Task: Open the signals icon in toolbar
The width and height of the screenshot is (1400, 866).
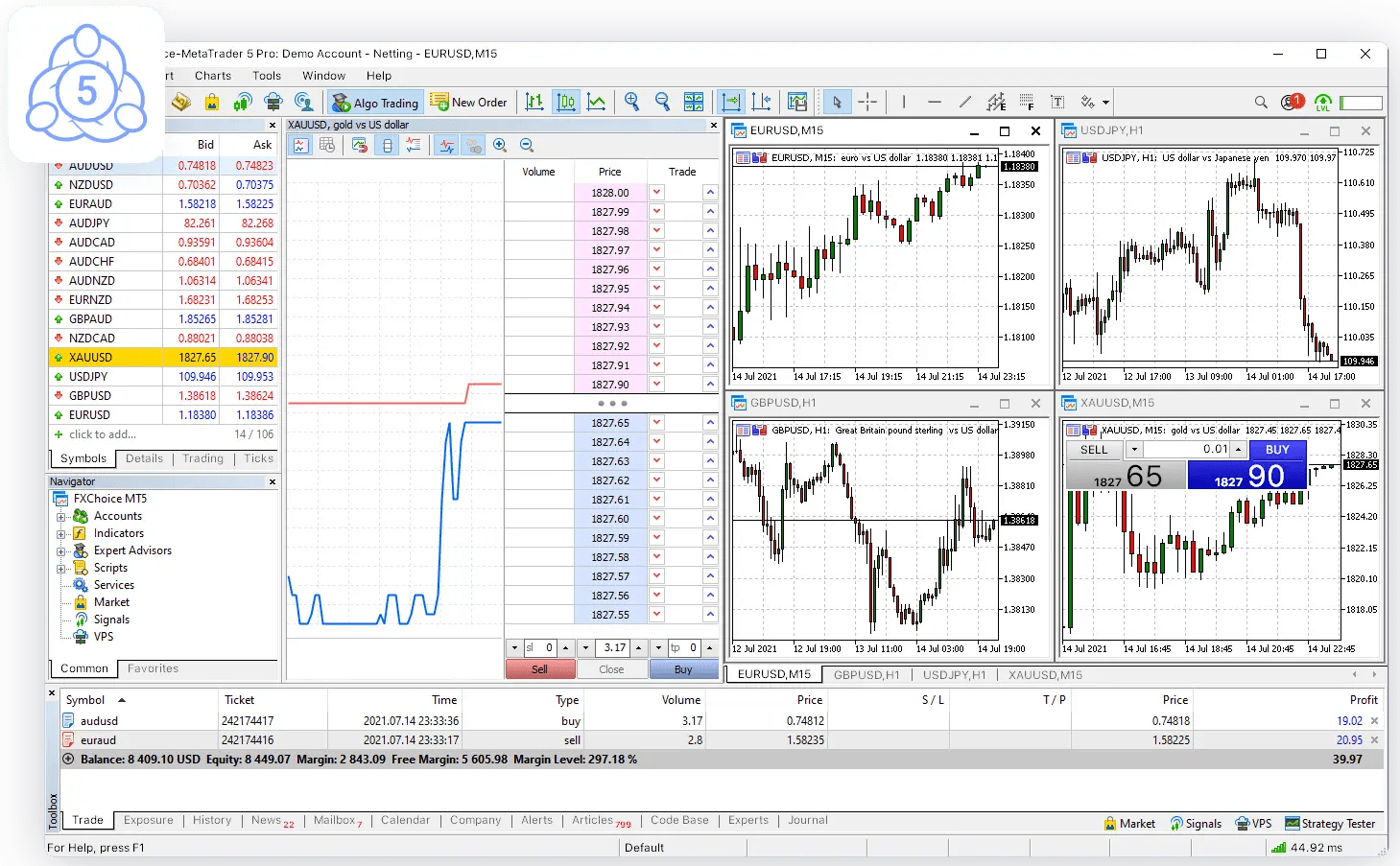Action: tap(243, 102)
